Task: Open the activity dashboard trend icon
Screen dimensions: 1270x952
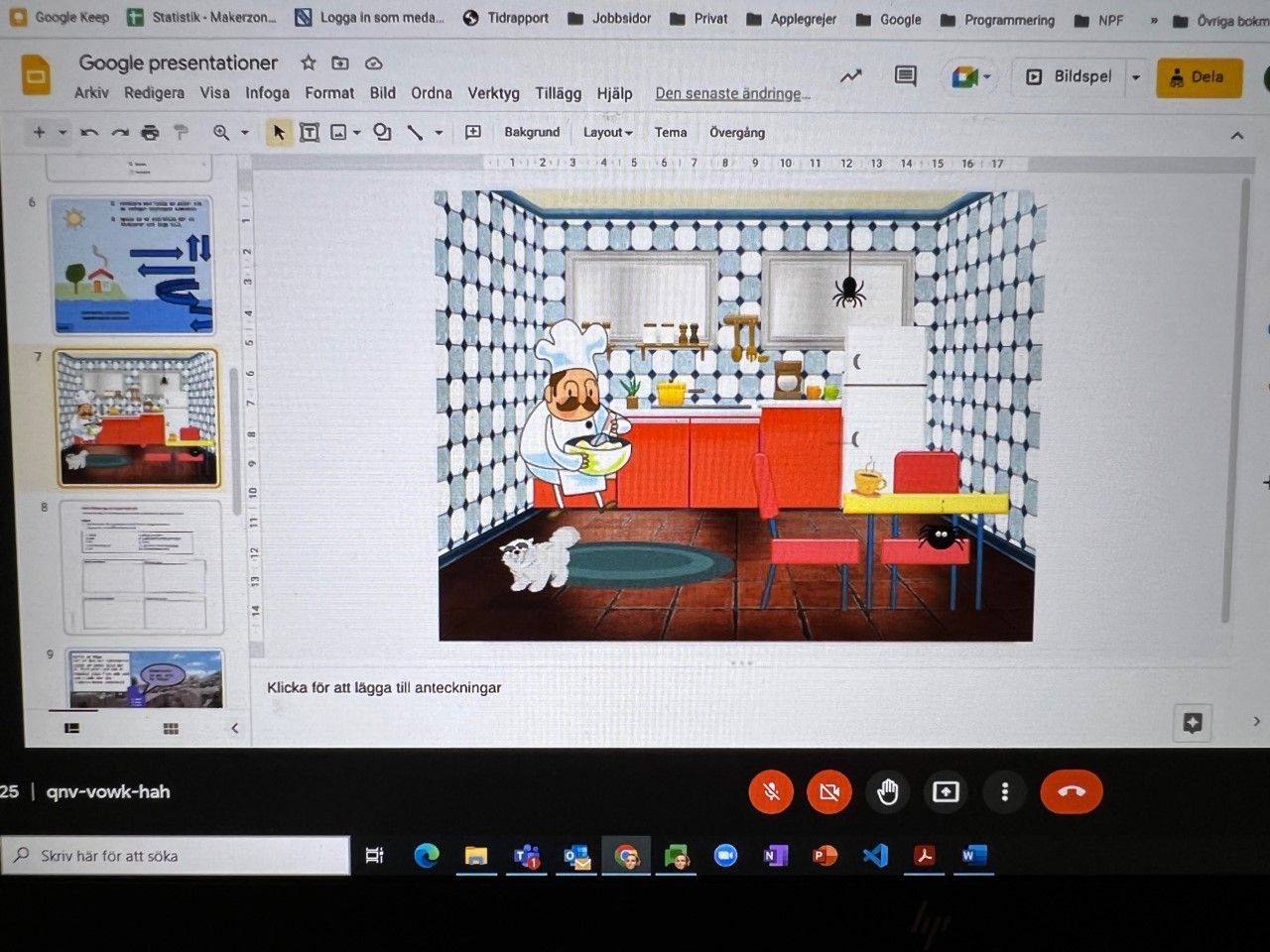Action: coord(851,76)
